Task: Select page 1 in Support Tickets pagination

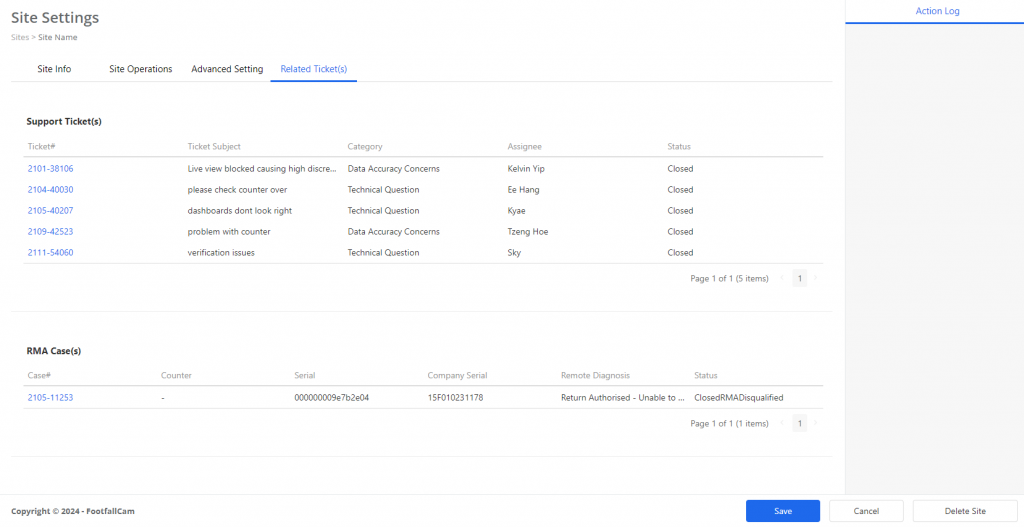Action: coord(799,278)
